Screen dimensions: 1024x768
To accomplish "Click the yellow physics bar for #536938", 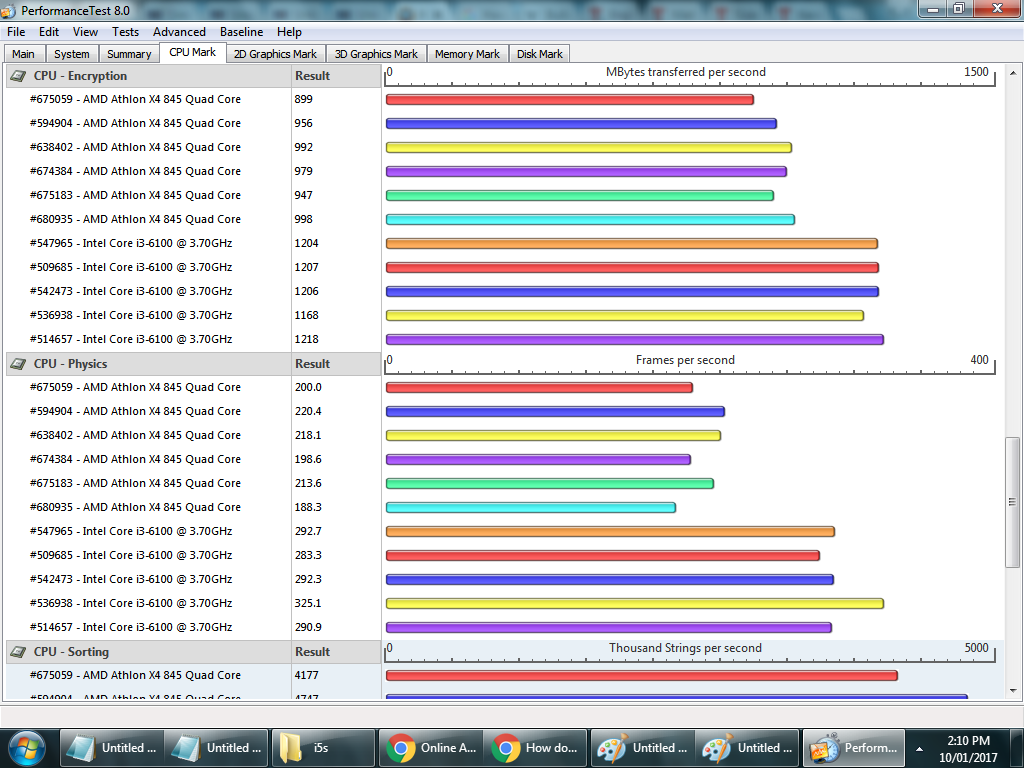I will tap(635, 603).
